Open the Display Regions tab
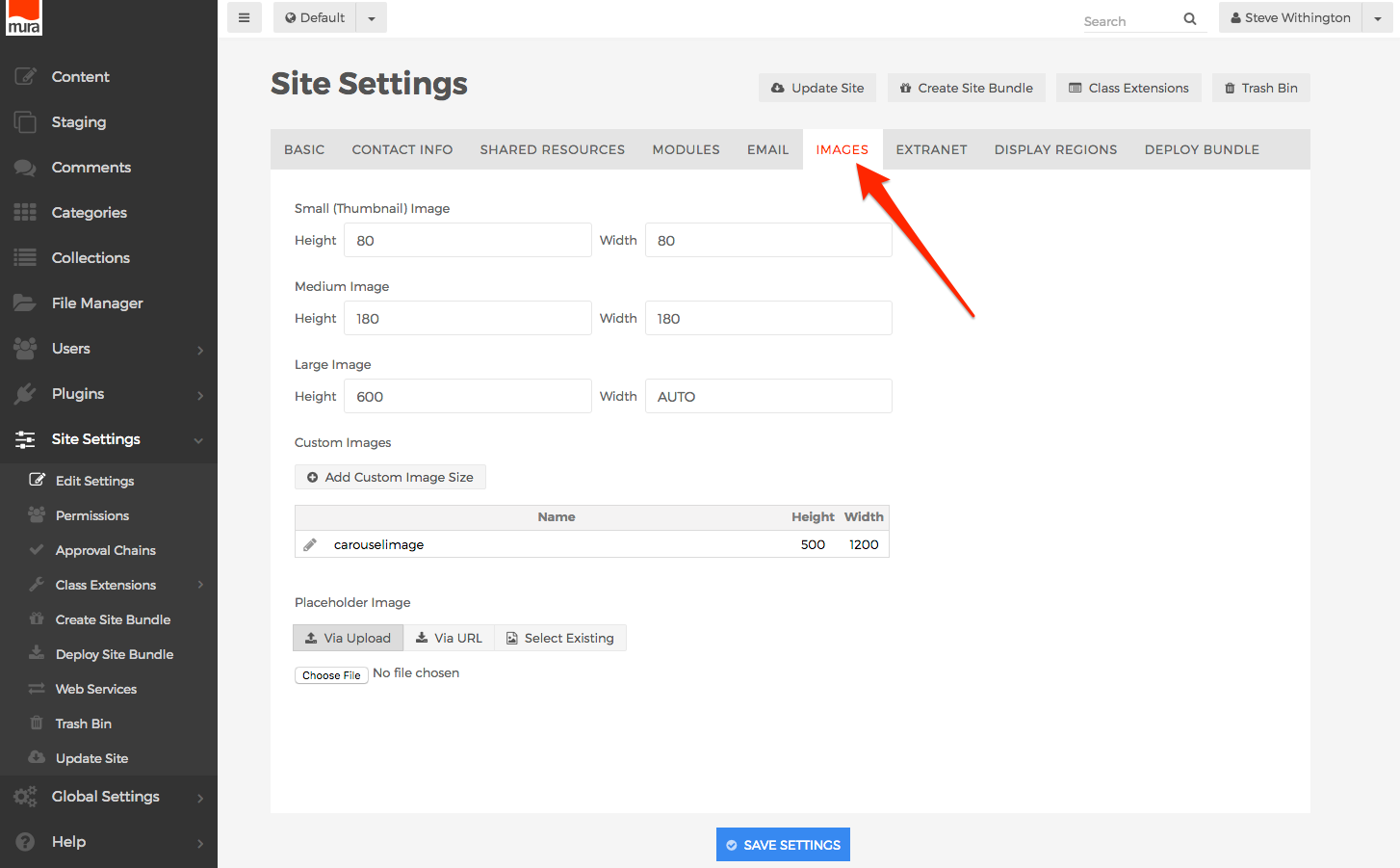 tap(1055, 149)
